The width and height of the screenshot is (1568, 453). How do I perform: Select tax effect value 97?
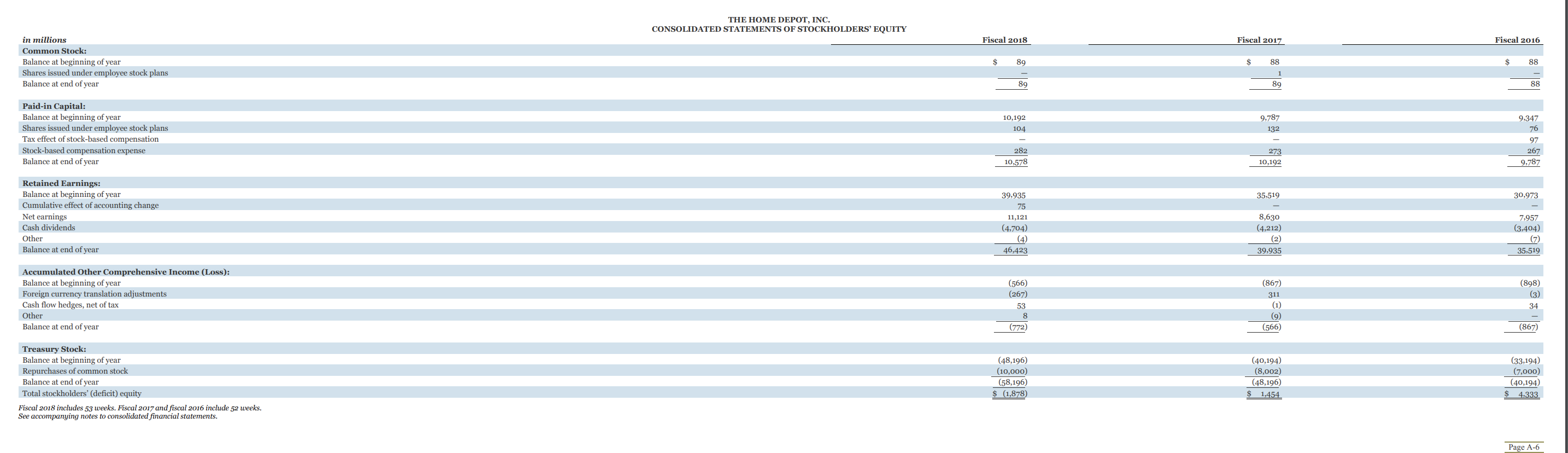1534,140
